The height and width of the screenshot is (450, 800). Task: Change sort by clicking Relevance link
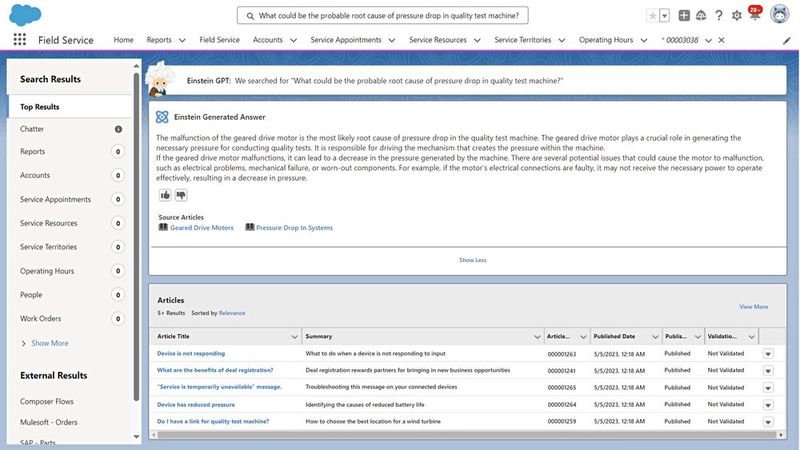pyautogui.click(x=232, y=313)
